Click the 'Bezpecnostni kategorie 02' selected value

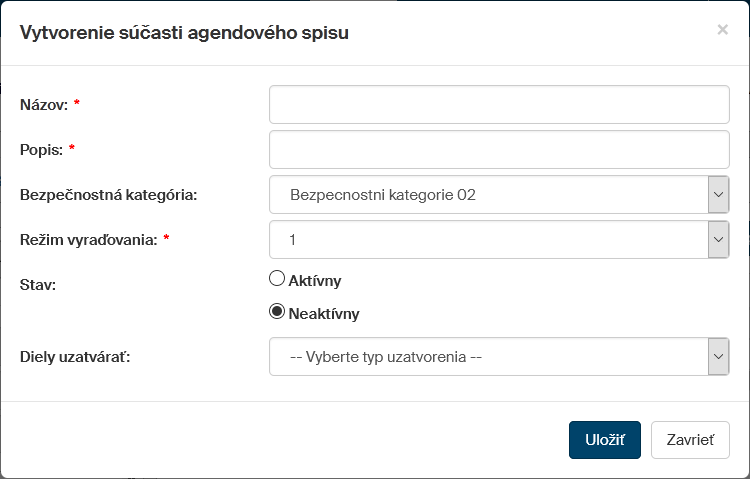[382, 195]
